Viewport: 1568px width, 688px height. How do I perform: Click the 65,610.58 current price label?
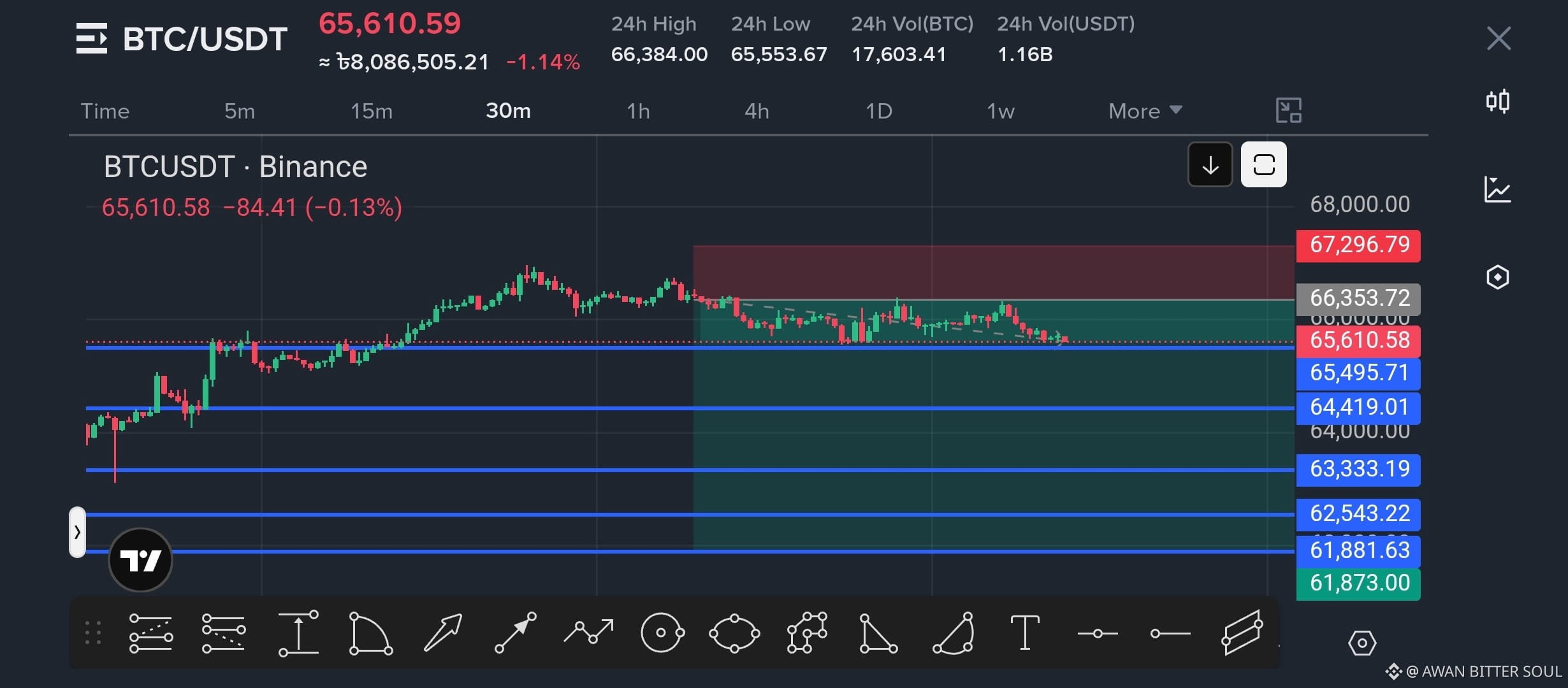pos(1358,341)
